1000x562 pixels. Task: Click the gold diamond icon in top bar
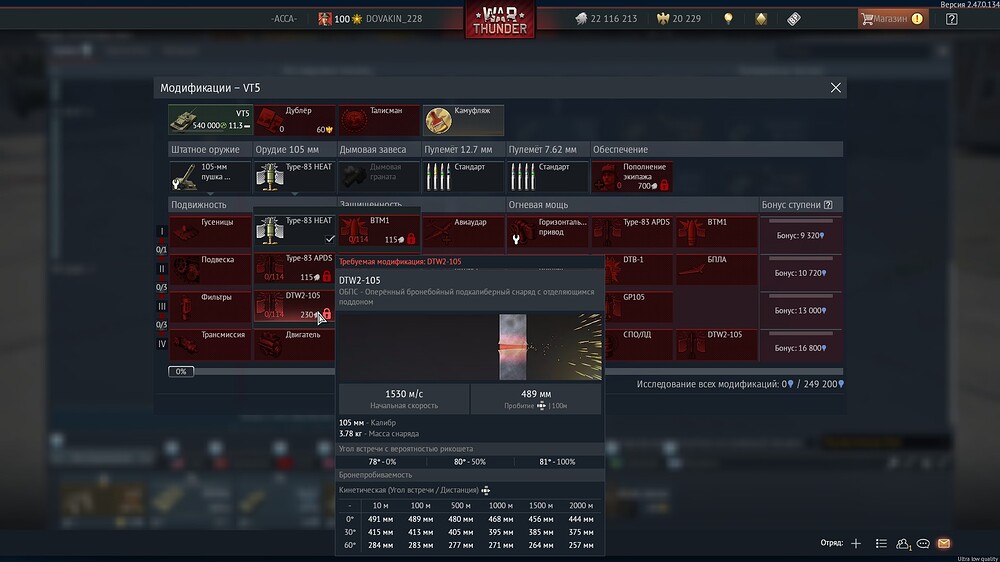pyautogui.click(x=761, y=18)
